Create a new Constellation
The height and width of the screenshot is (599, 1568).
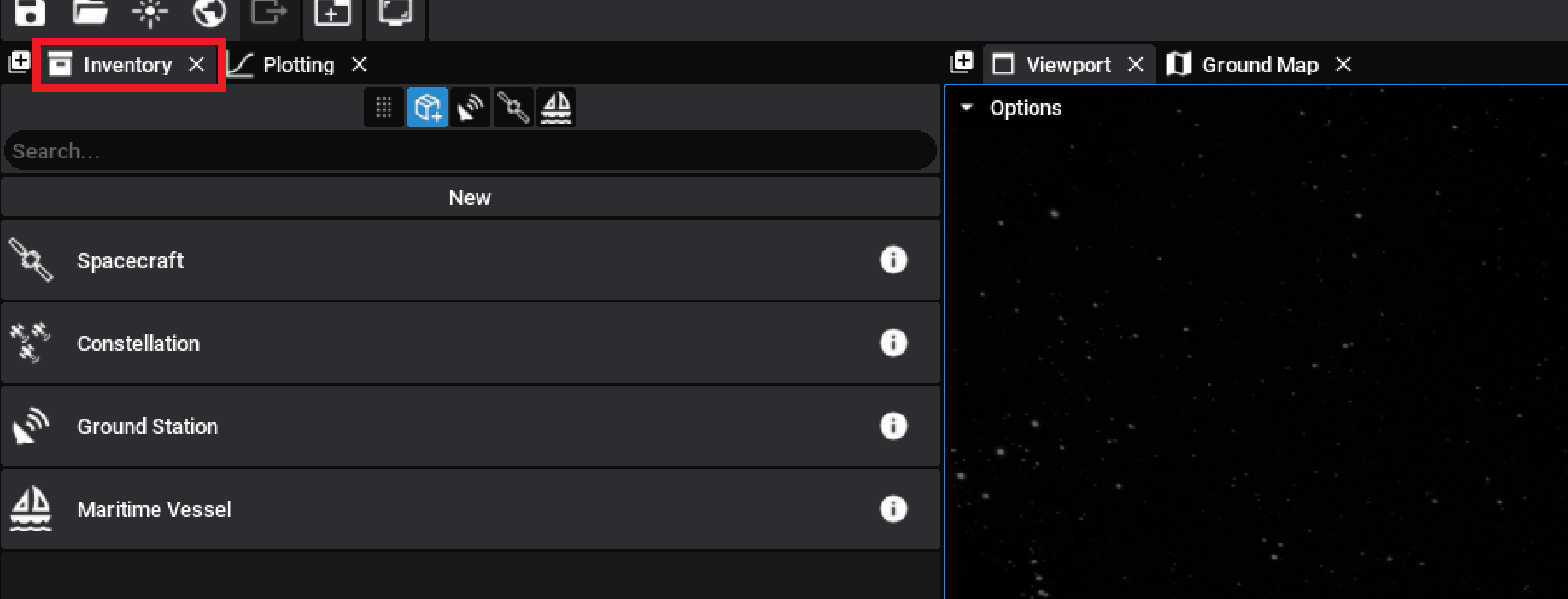tap(137, 344)
